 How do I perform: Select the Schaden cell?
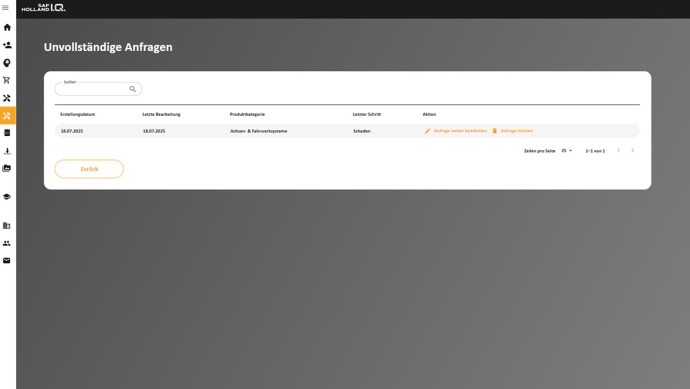click(x=362, y=131)
